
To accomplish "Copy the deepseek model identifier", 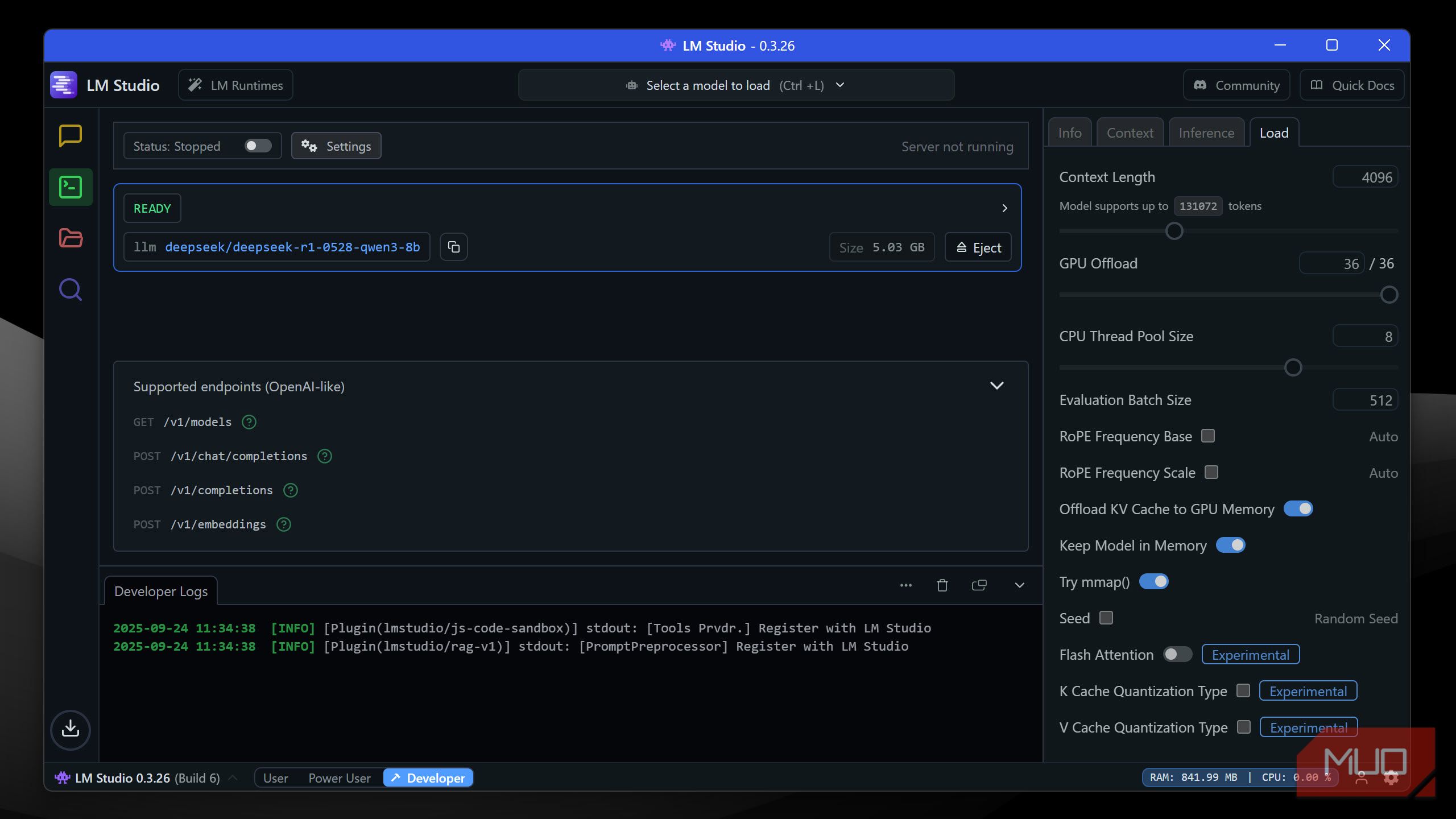I will coord(453,247).
